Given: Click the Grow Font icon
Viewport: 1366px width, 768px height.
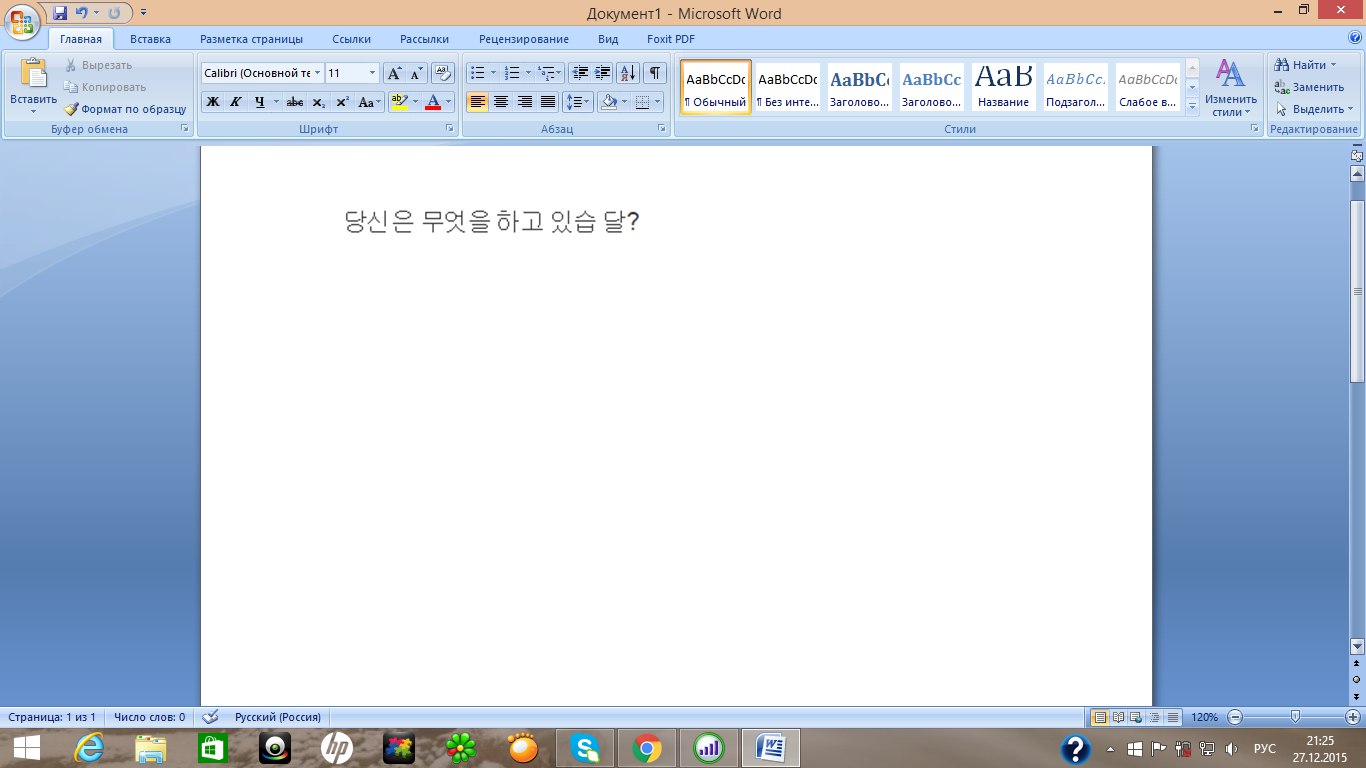Looking at the screenshot, I should click(x=394, y=73).
